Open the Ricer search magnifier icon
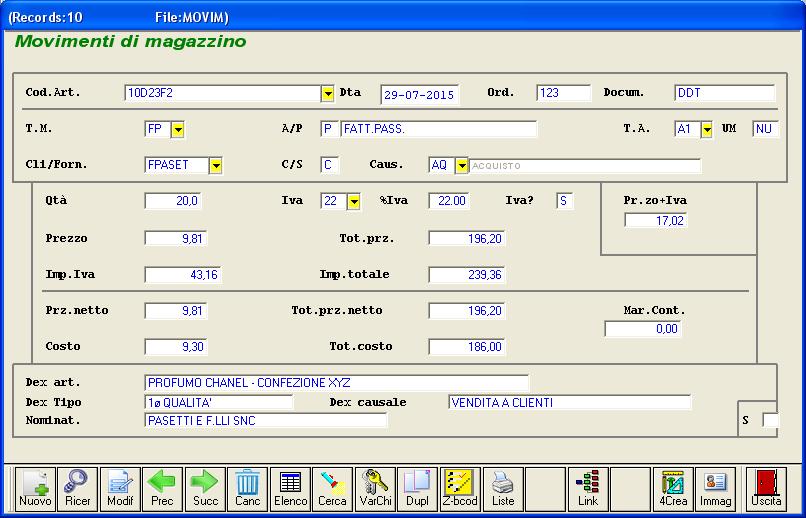The width and height of the screenshot is (806, 518). 78,489
